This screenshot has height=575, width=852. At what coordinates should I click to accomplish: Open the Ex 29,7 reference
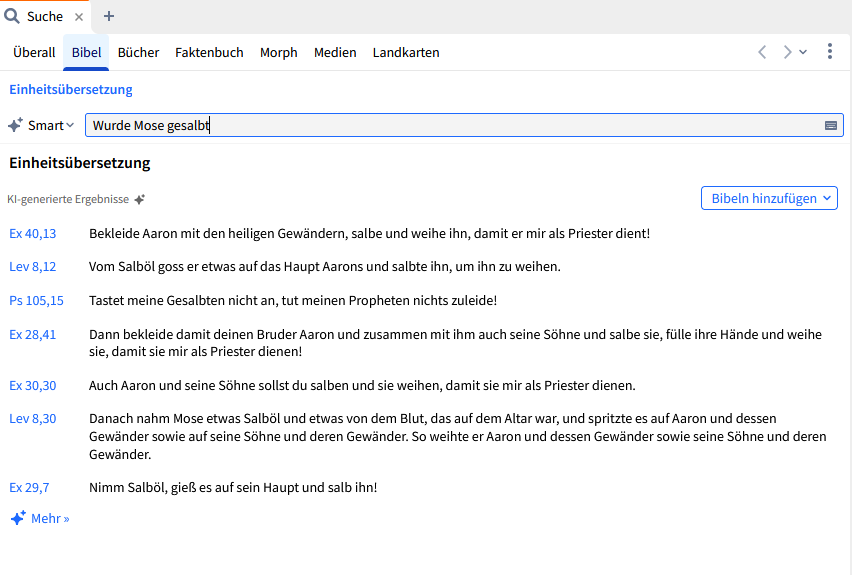point(29,488)
